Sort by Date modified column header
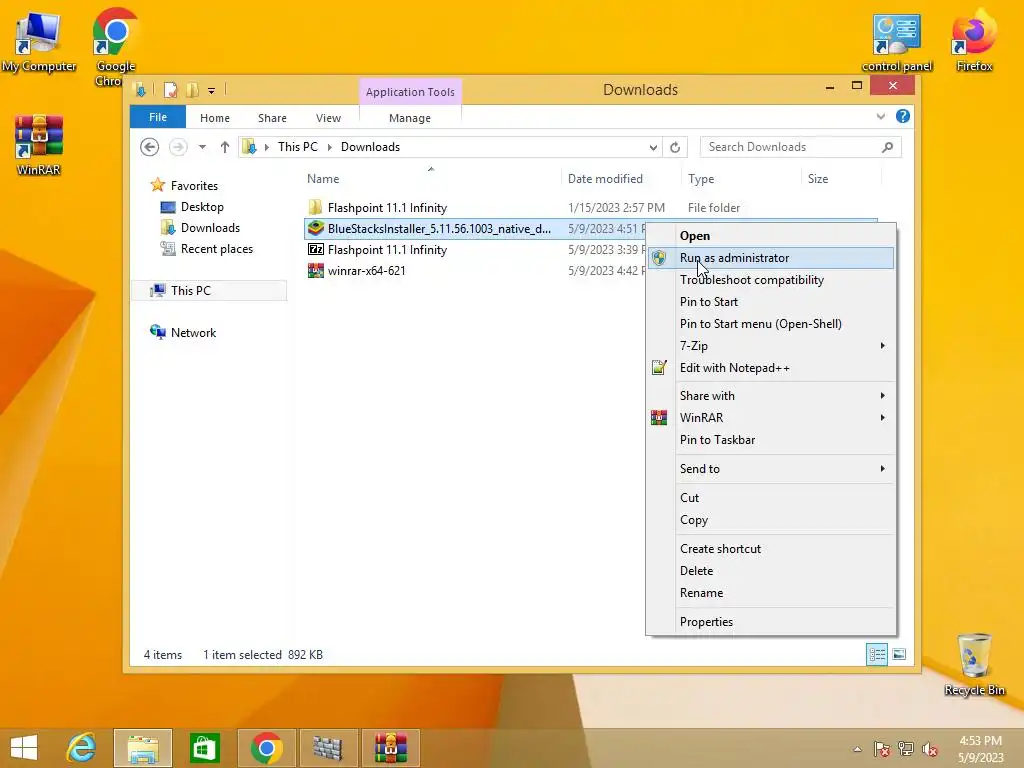 [605, 179]
